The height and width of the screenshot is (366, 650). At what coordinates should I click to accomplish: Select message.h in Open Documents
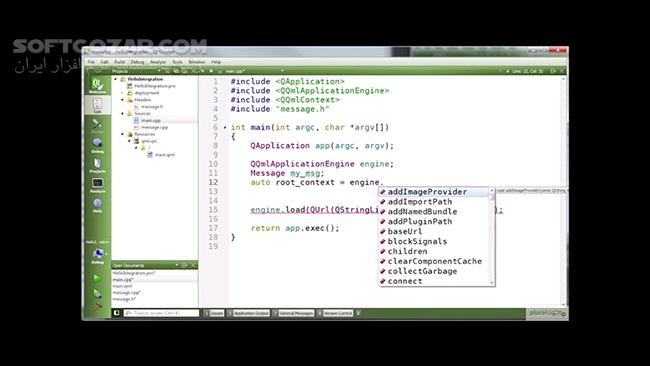pyautogui.click(x=124, y=299)
